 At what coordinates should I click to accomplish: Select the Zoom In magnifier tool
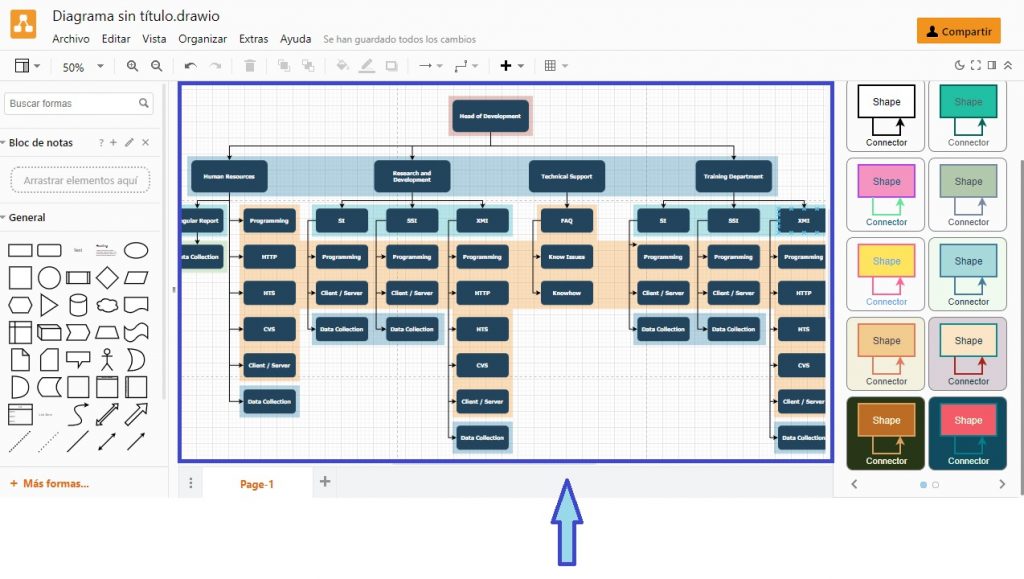click(134, 65)
